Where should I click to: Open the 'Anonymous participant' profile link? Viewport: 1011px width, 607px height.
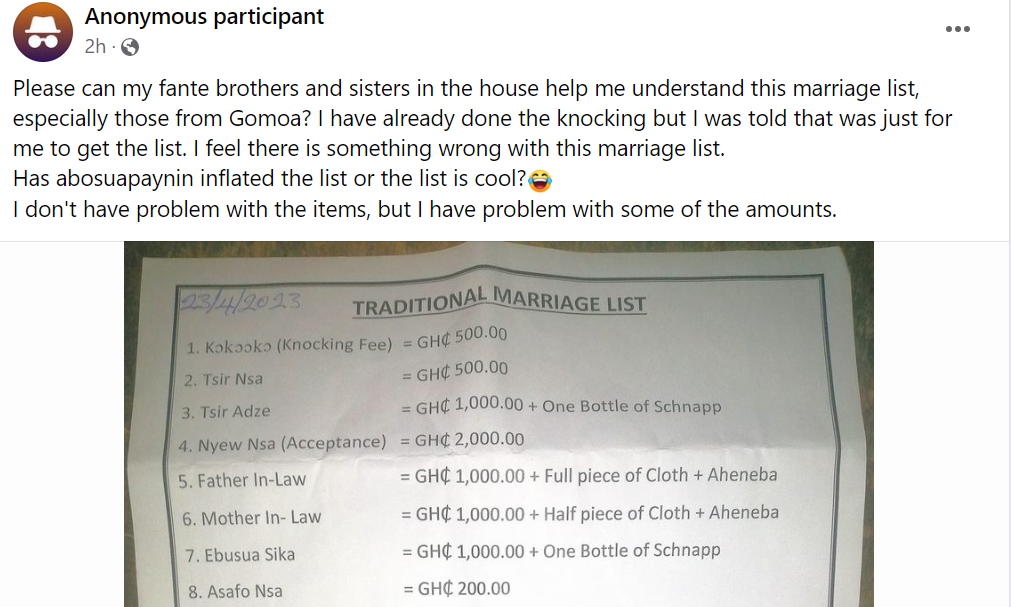[204, 16]
